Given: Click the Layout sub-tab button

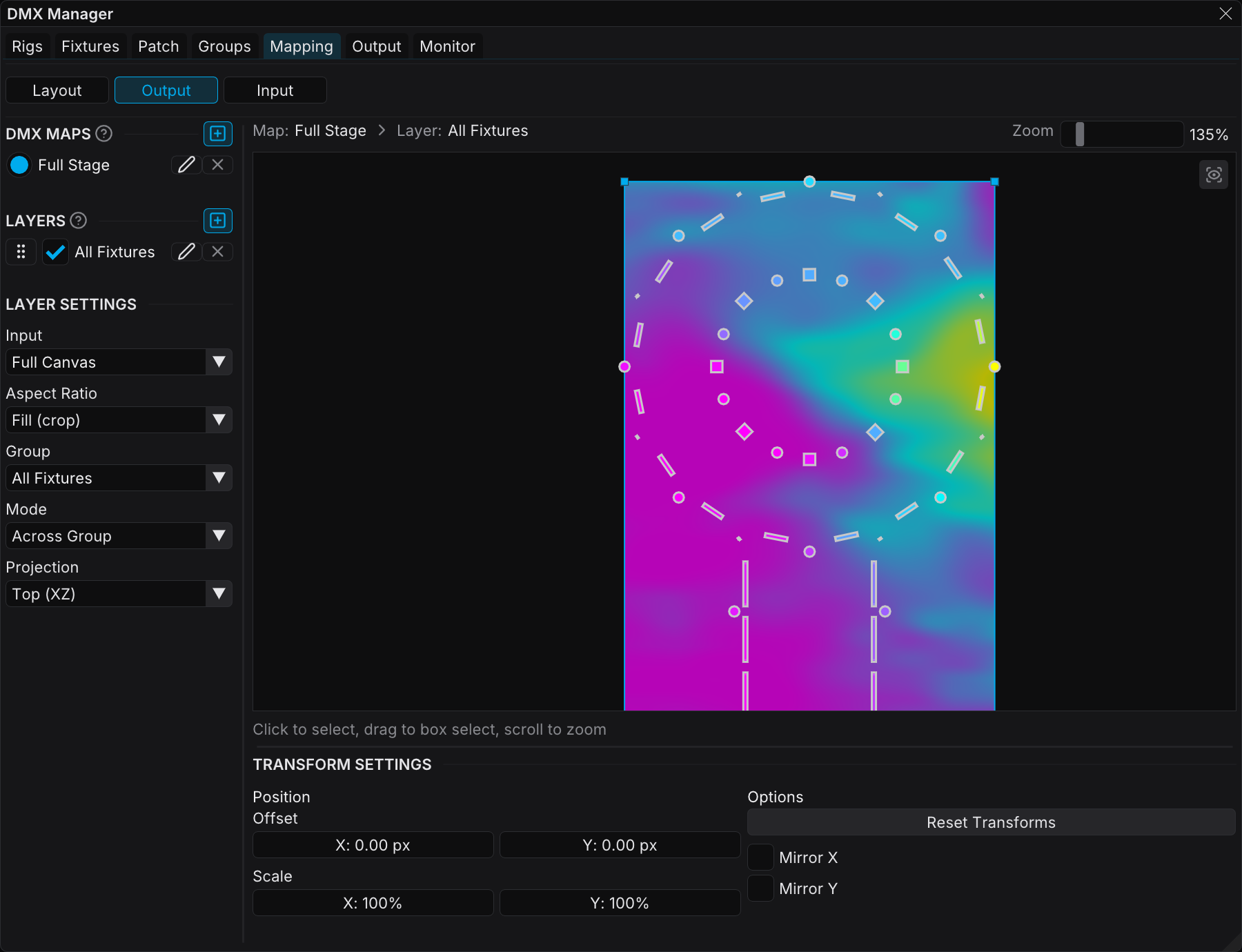Looking at the screenshot, I should (57, 90).
